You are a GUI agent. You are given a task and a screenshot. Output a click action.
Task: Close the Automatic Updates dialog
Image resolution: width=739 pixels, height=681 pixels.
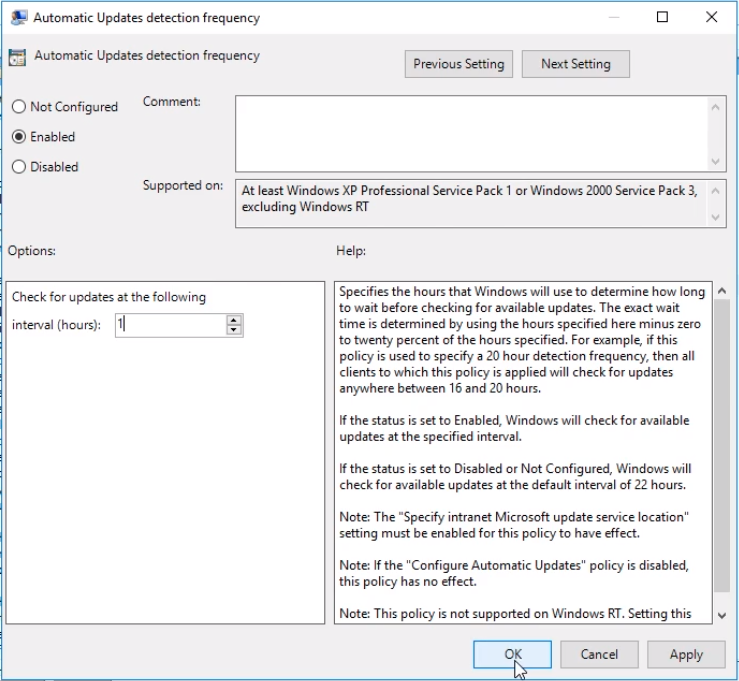(711, 17)
